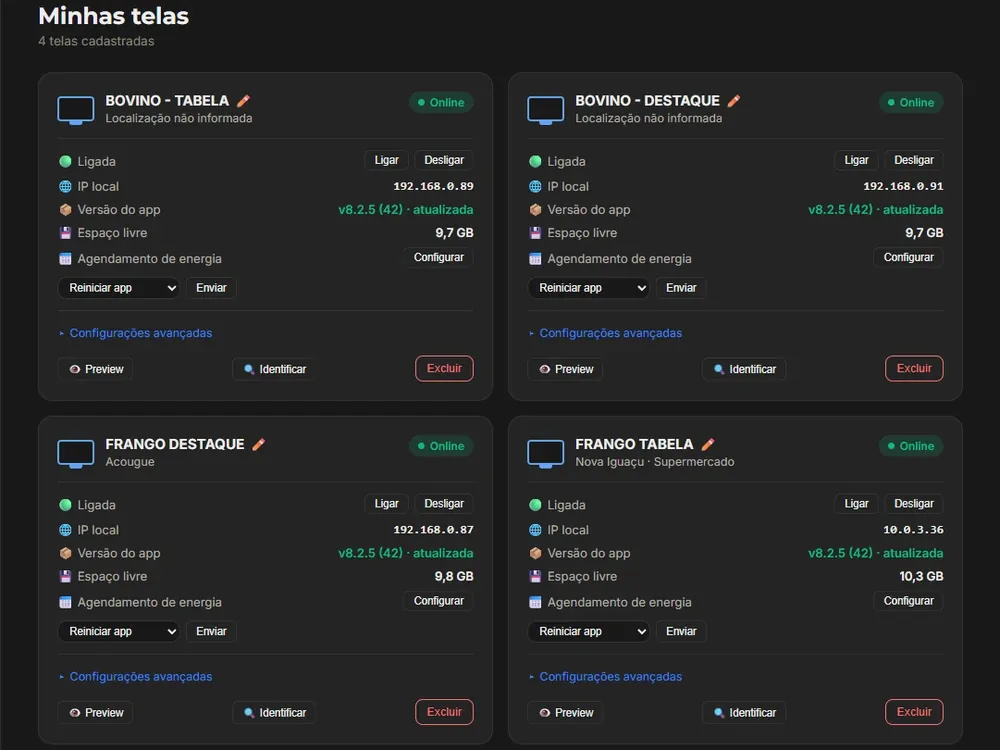Open Reiniciar app dropdown for FRANGO DESTAQUE
The width and height of the screenshot is (1000, 750).
click(119, 631)
